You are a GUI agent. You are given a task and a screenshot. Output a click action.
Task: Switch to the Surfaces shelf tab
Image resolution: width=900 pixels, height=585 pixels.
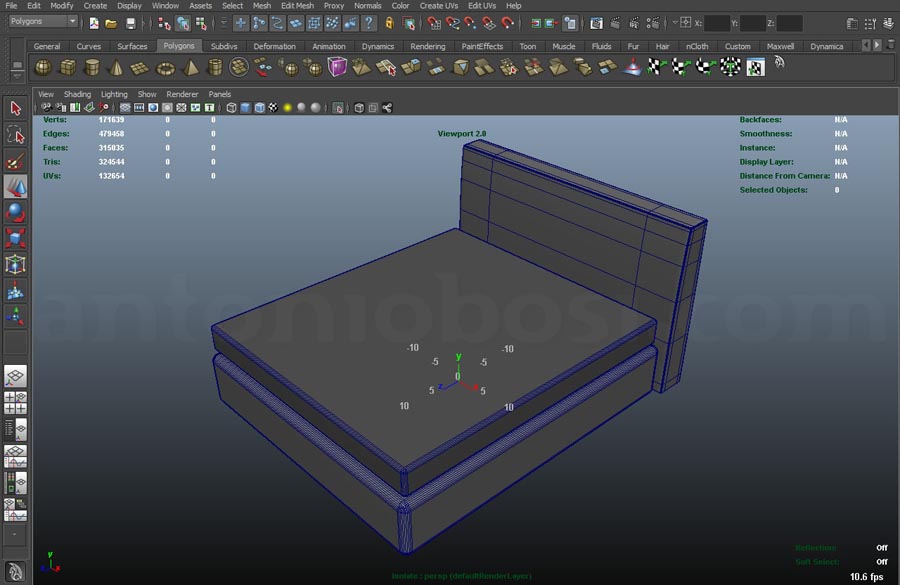point(132,46)
